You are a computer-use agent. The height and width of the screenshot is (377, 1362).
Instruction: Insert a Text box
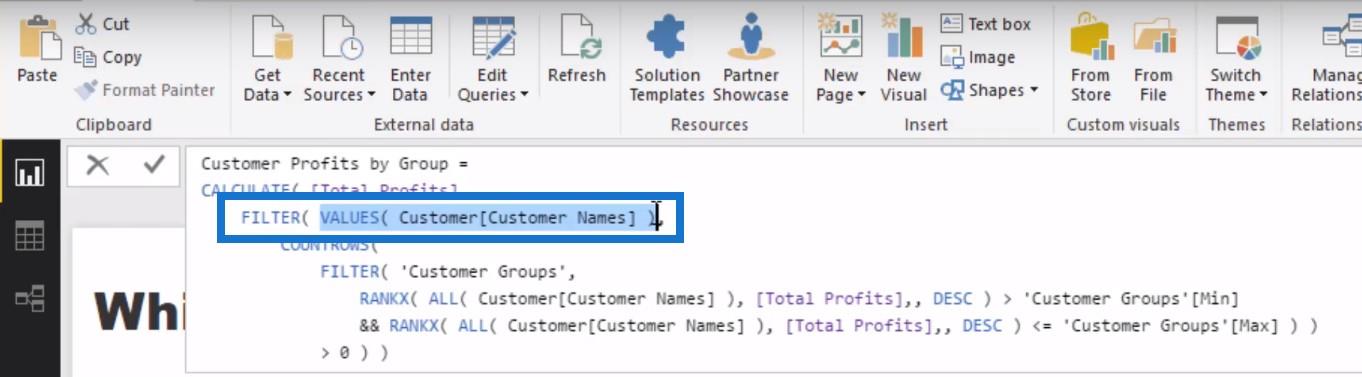[985, 24]
